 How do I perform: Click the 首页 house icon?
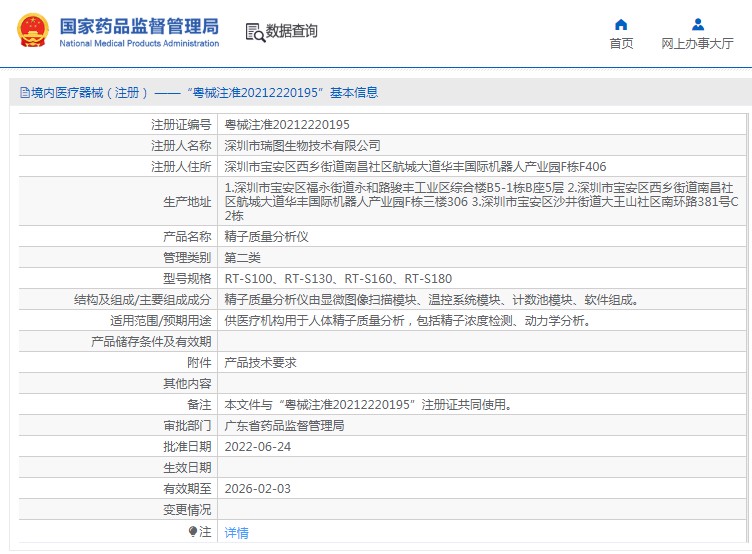point(621,25)
